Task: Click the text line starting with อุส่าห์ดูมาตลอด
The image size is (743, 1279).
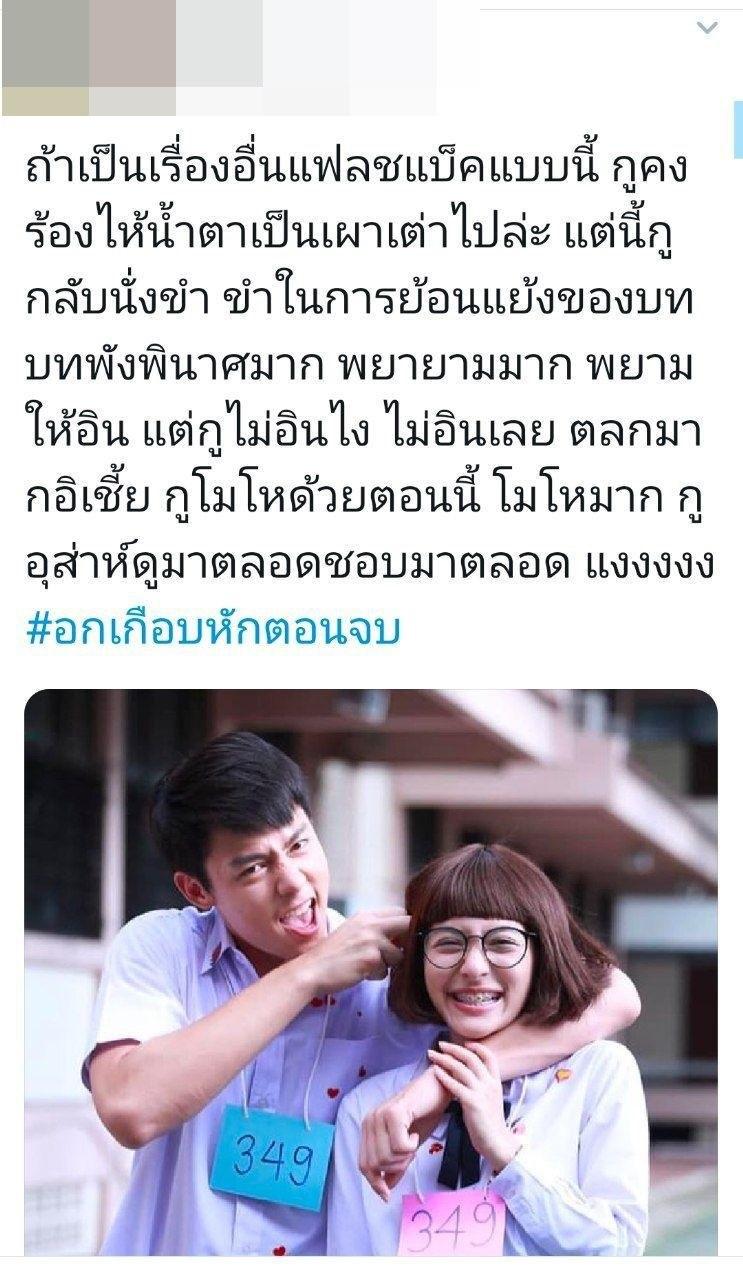Action: [371, 565]
